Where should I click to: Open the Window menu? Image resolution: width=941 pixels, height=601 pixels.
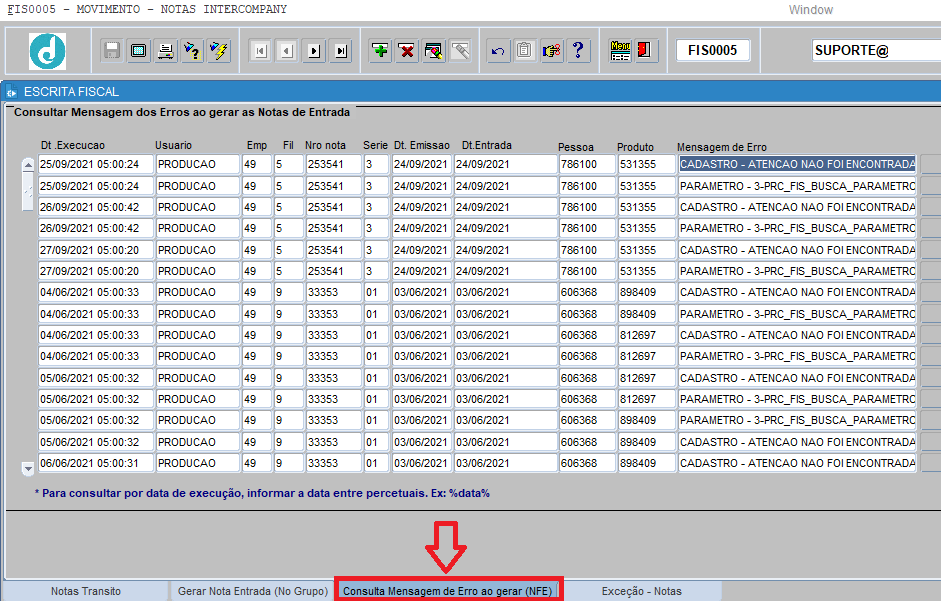click(x=811, y=10)
